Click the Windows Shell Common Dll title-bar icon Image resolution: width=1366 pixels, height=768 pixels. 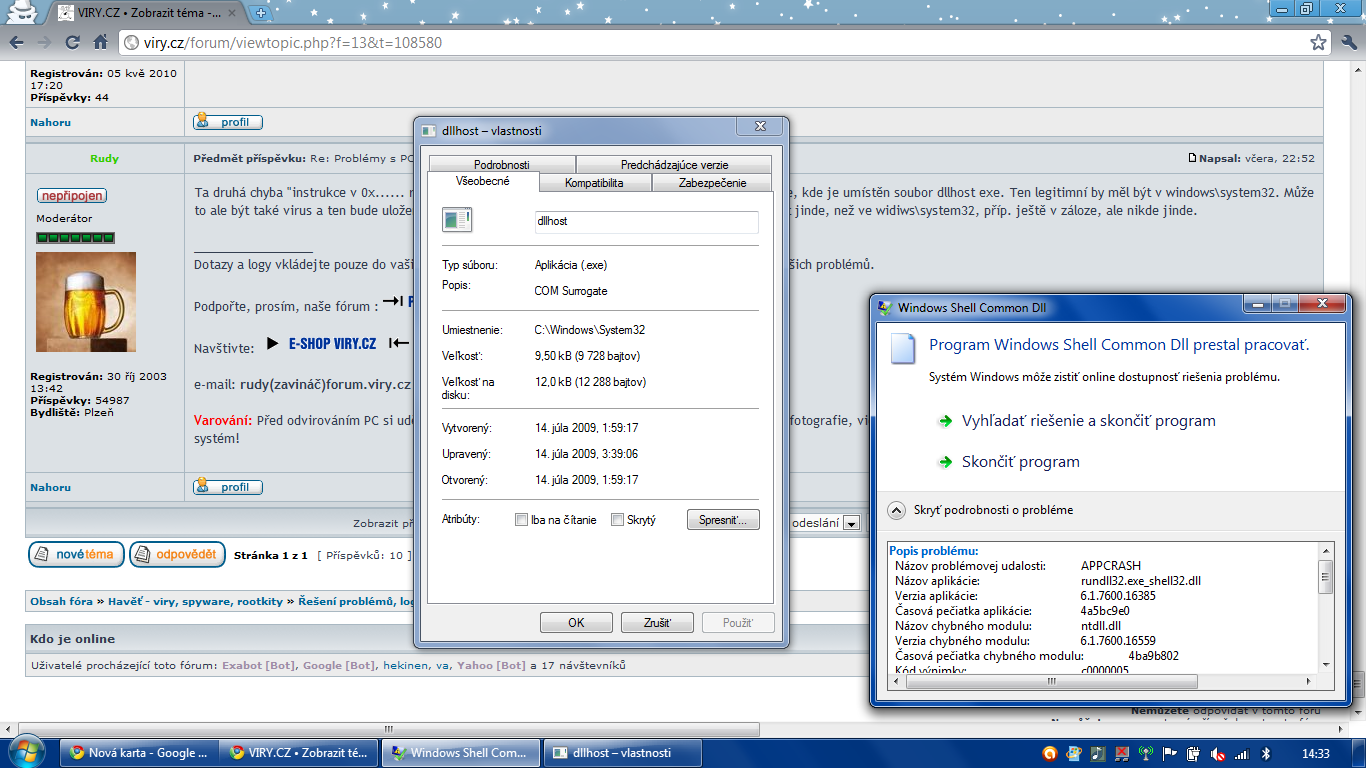884,308
